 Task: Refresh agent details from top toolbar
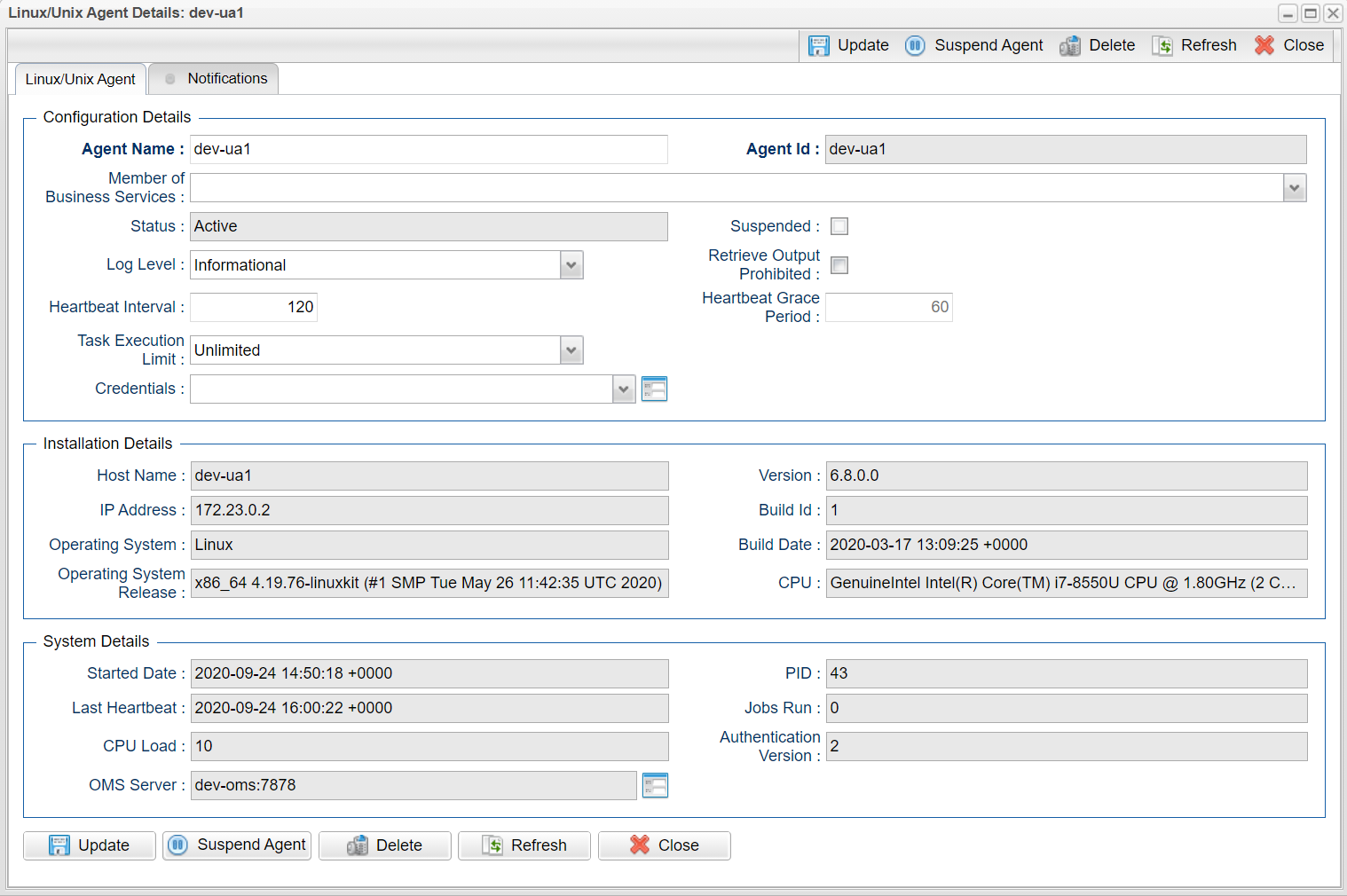(1194, 46)
